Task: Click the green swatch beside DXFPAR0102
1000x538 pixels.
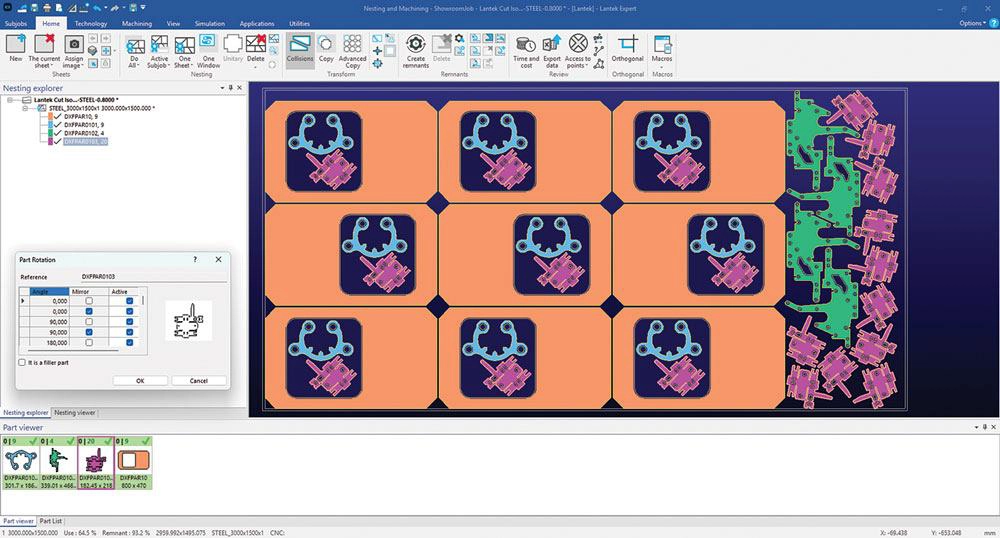Action: (50, 133)
